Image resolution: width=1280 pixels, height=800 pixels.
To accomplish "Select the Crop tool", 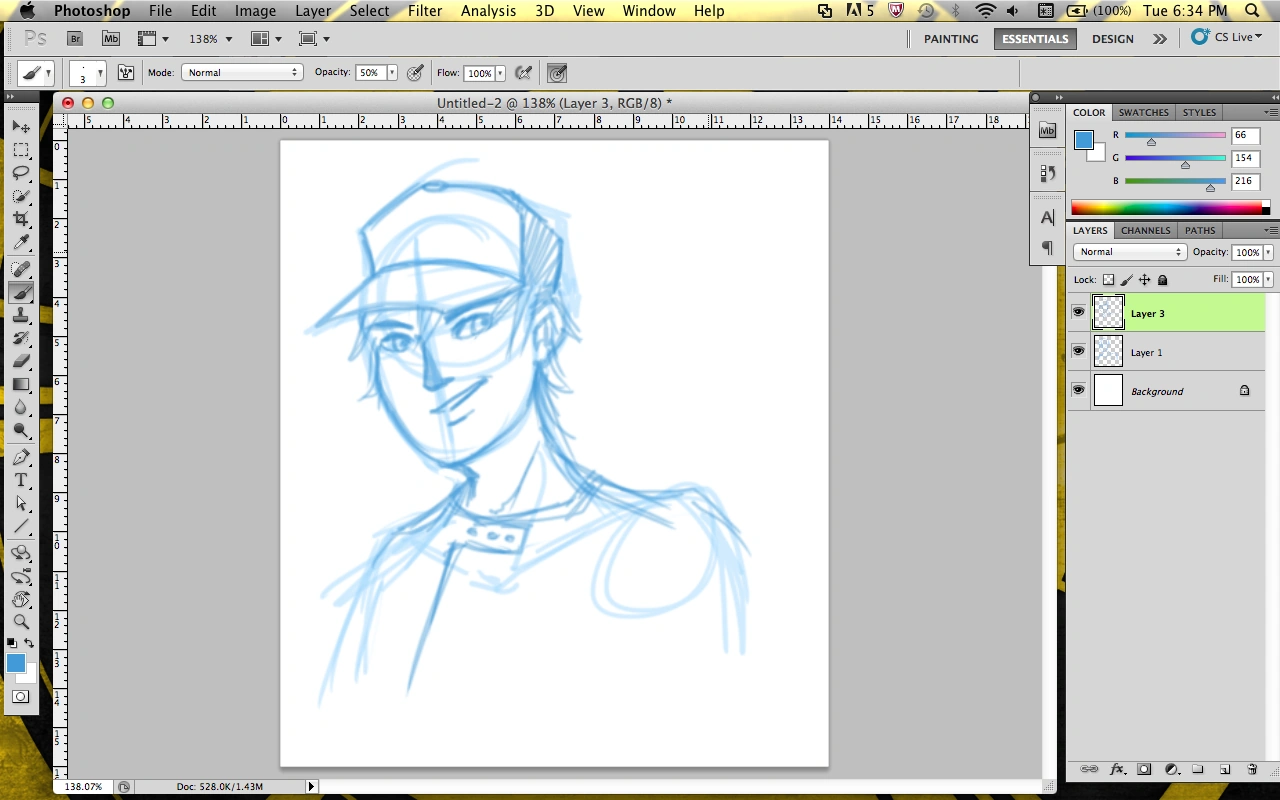I will point(21,219).
